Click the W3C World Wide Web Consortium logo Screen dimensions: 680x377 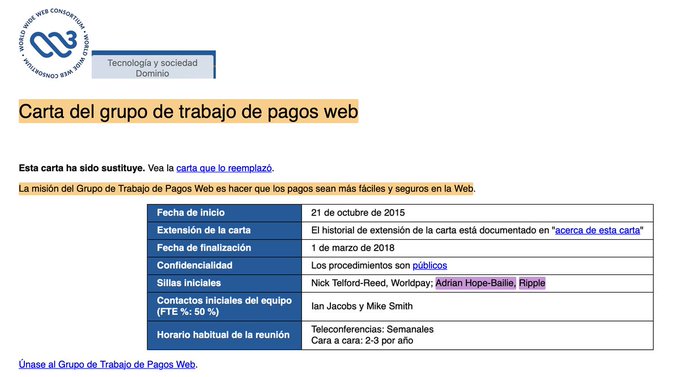point(54,43)
